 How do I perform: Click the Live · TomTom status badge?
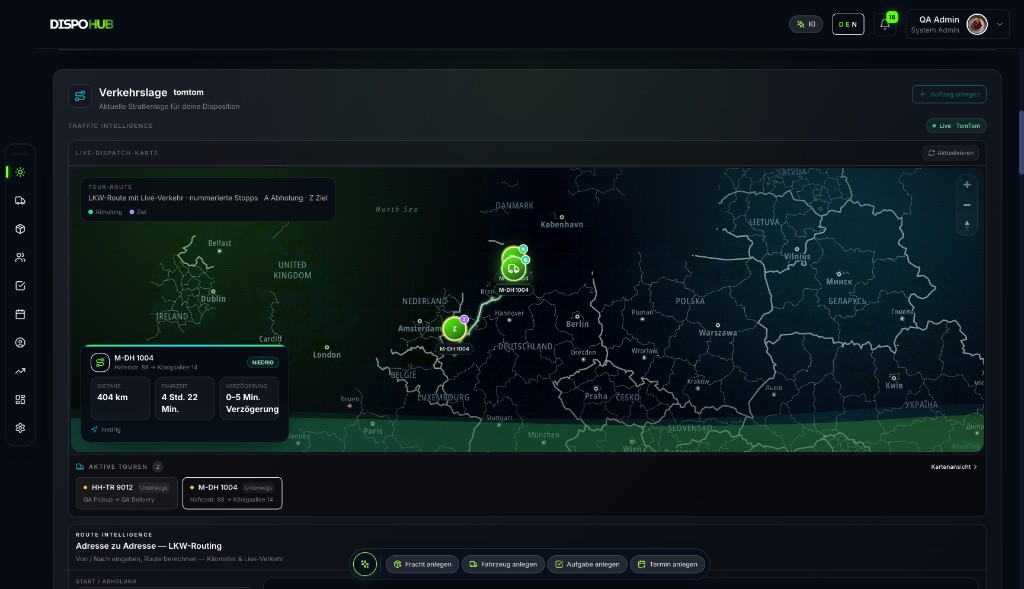[956, 125]
